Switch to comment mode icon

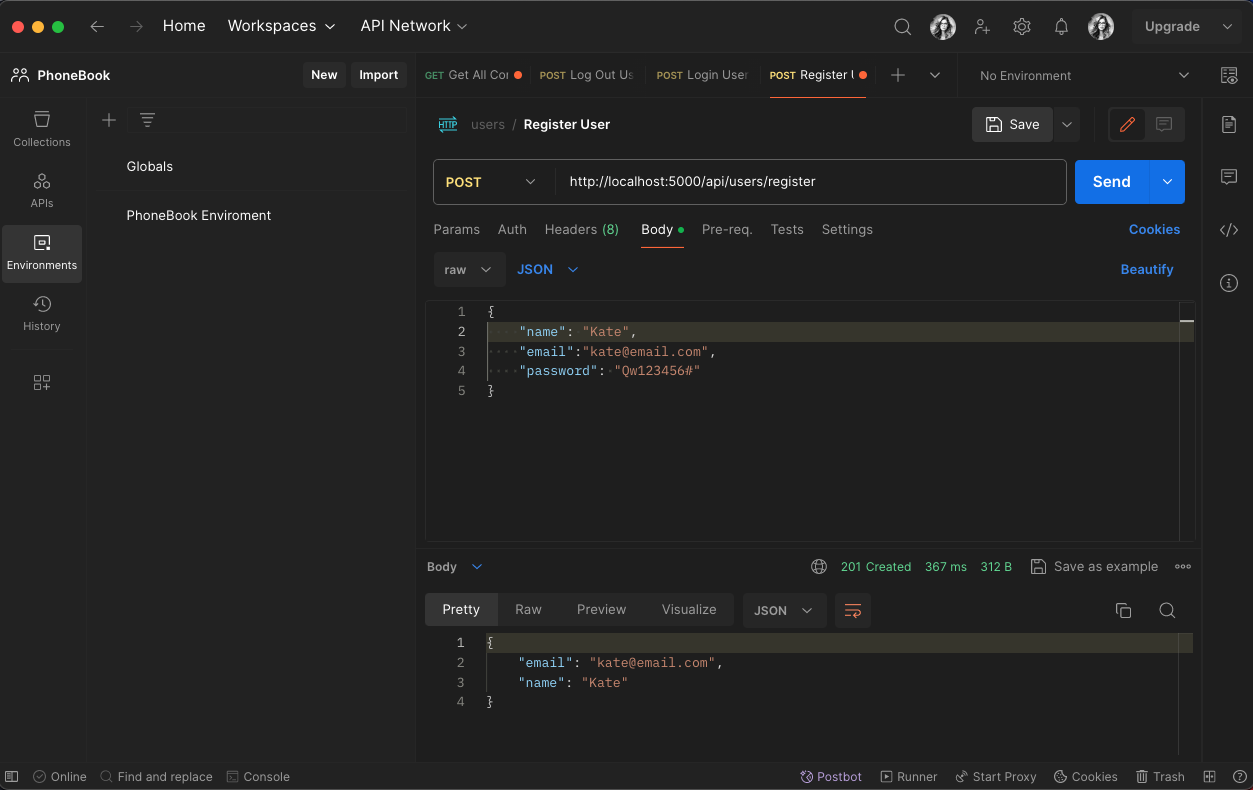point(1164,124)
